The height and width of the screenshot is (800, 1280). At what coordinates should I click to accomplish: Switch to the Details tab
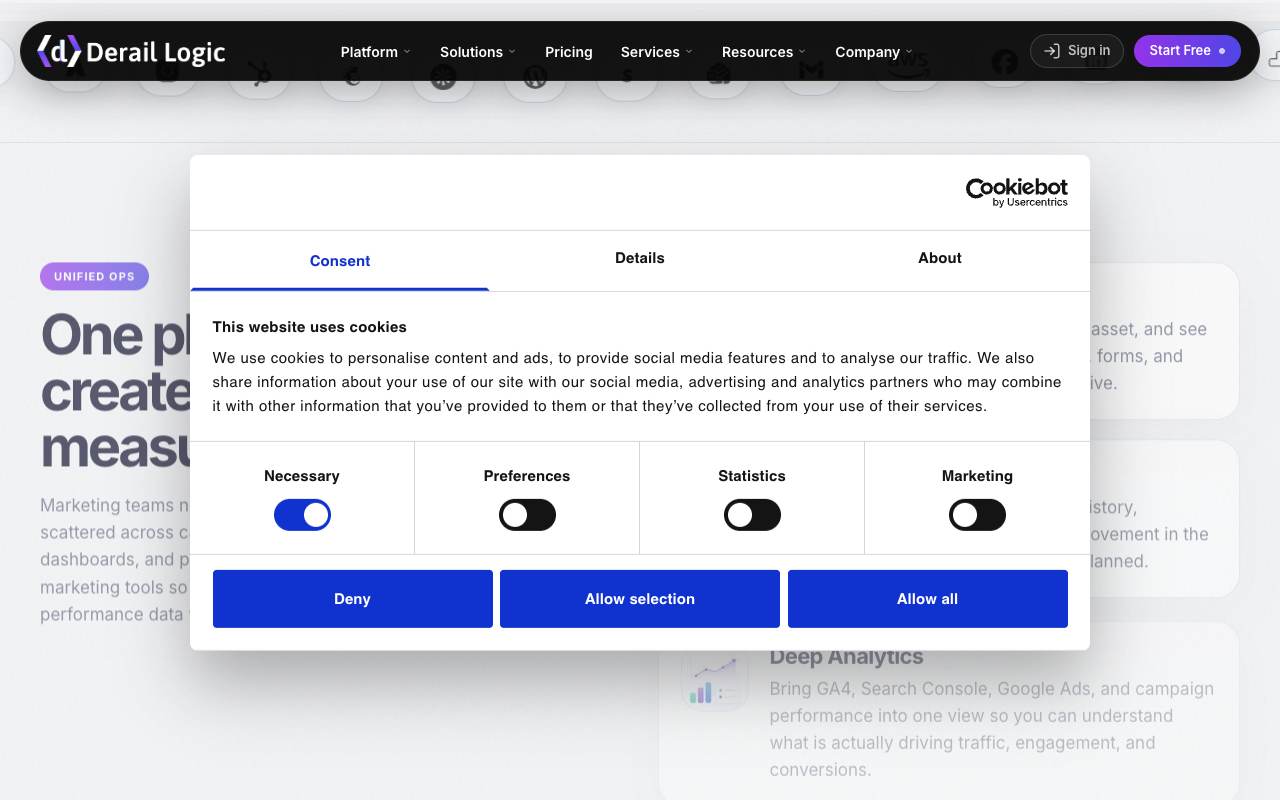[x=640, y=258]
